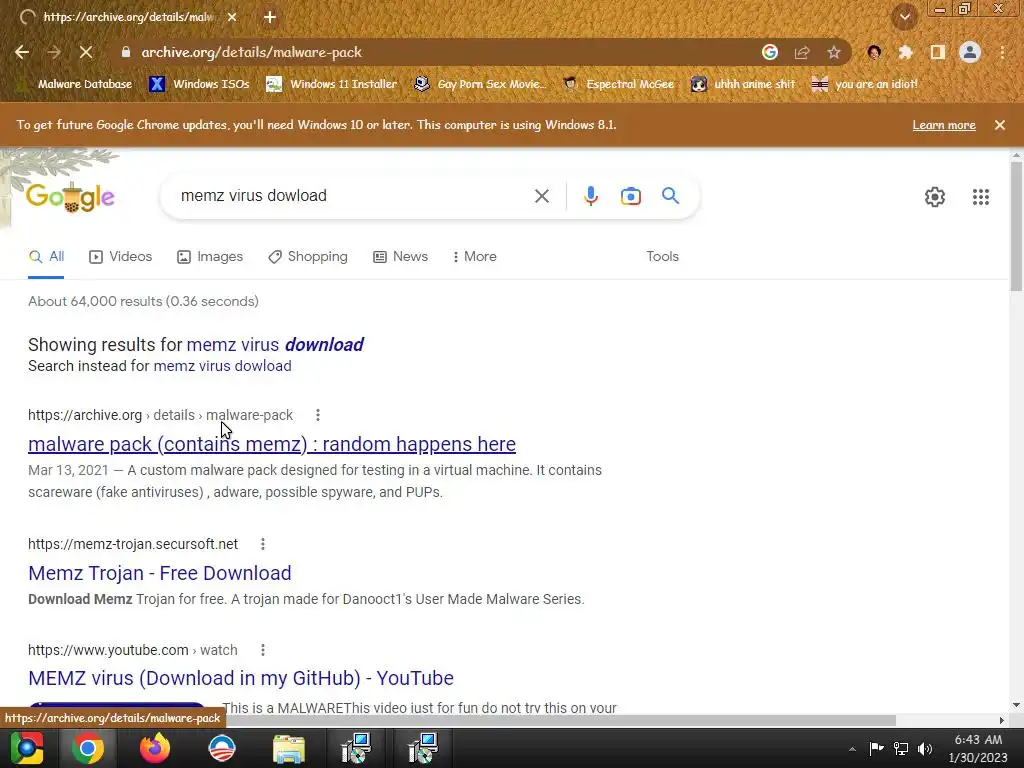Stop loading the page

coord(86,52)
